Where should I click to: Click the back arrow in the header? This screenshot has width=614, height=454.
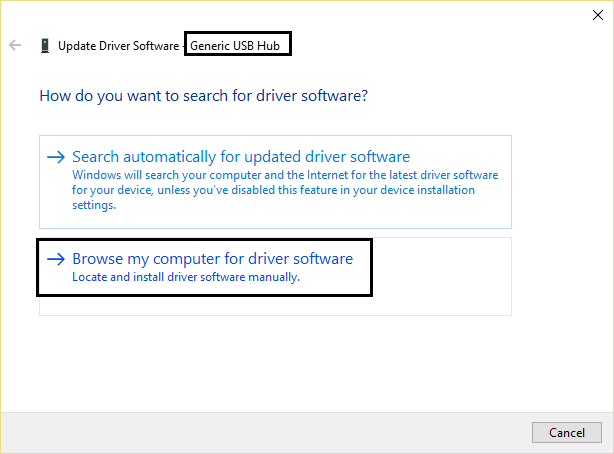15,45
